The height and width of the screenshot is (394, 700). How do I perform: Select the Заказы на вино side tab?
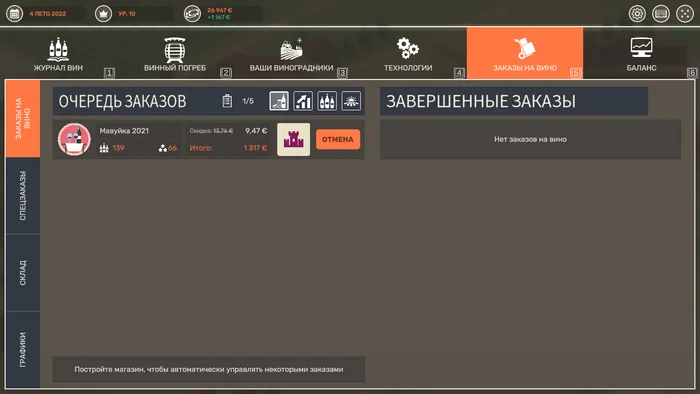pyautogui.click(x=23, y=119)
